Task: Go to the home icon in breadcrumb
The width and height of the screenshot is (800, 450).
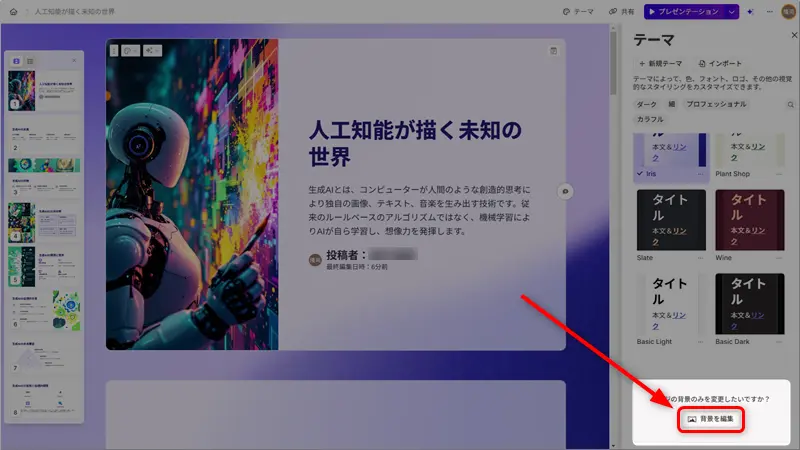Action: click(13, 11)
